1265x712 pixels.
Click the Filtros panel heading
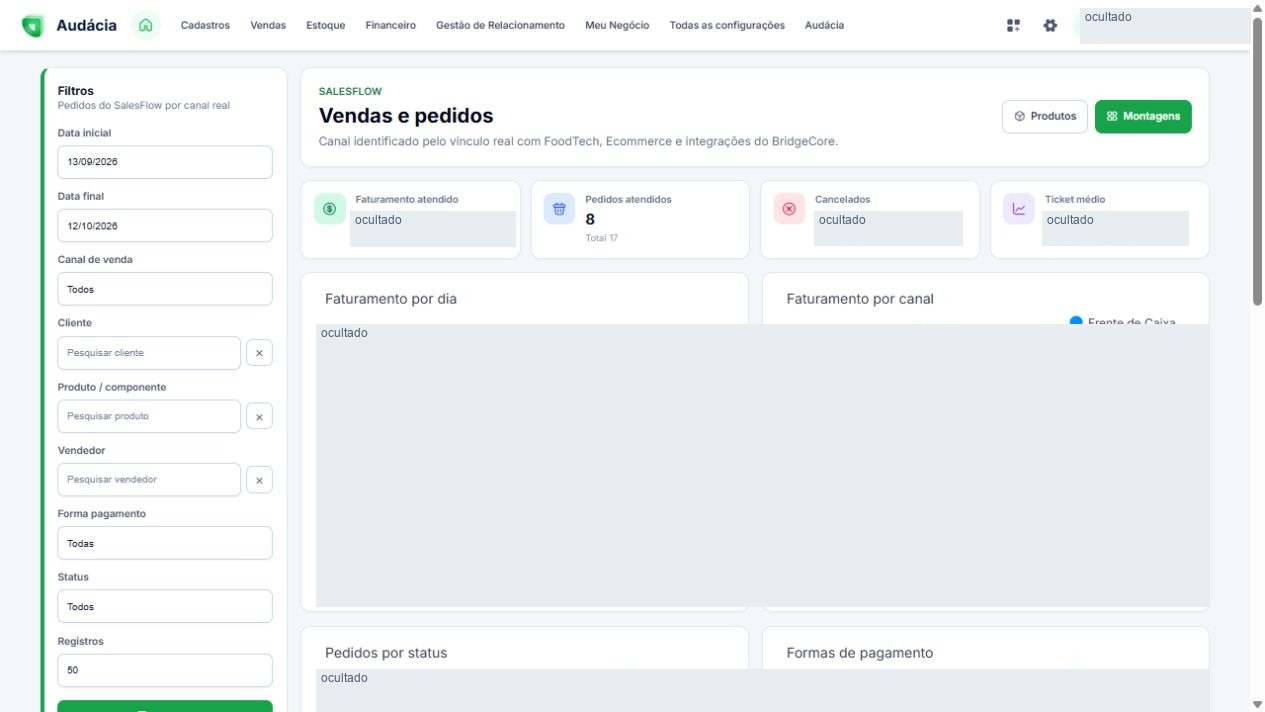tap(76, 91)
